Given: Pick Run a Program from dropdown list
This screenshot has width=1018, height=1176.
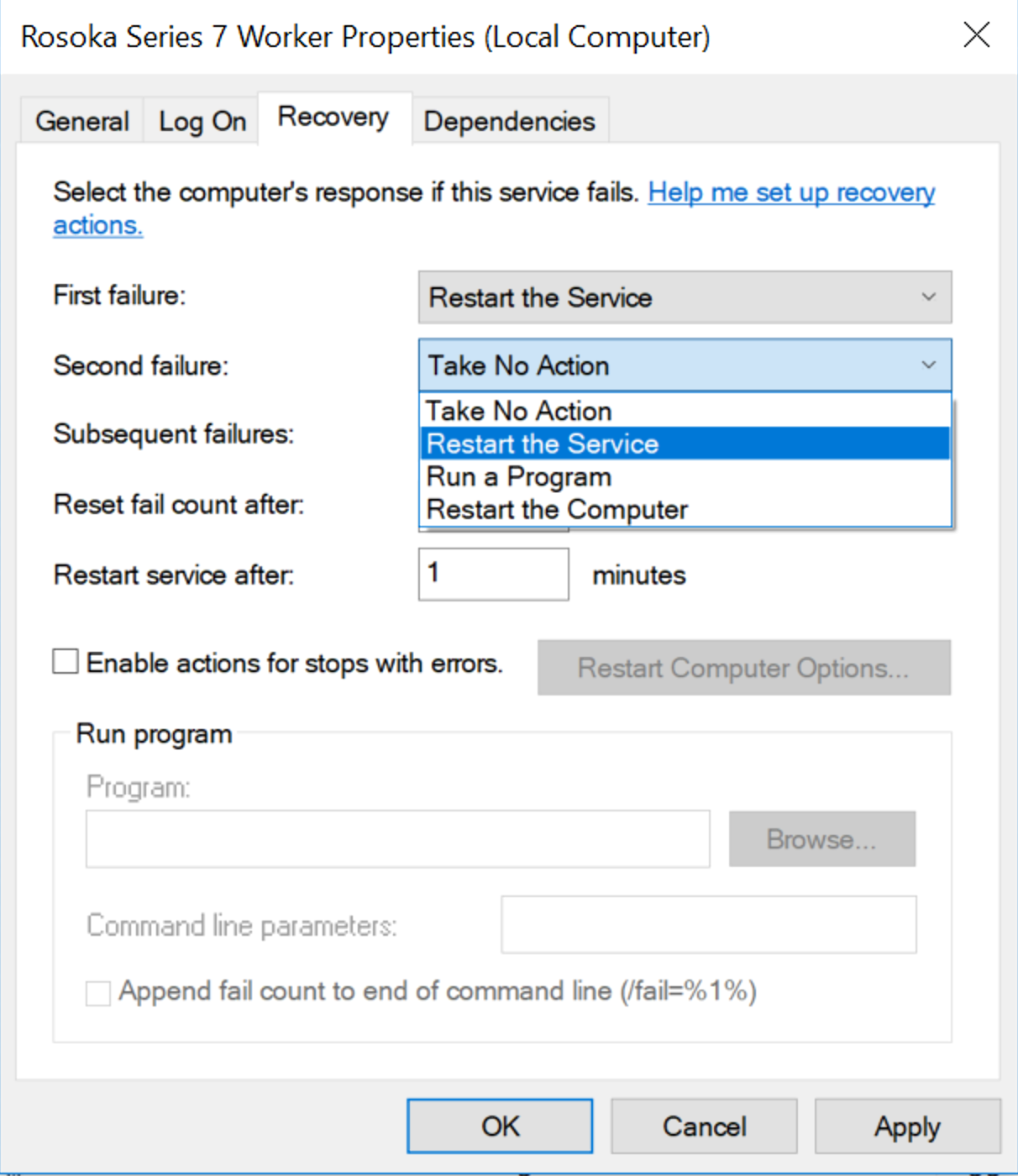Looking at the screenshot, I should coord(519,476).
